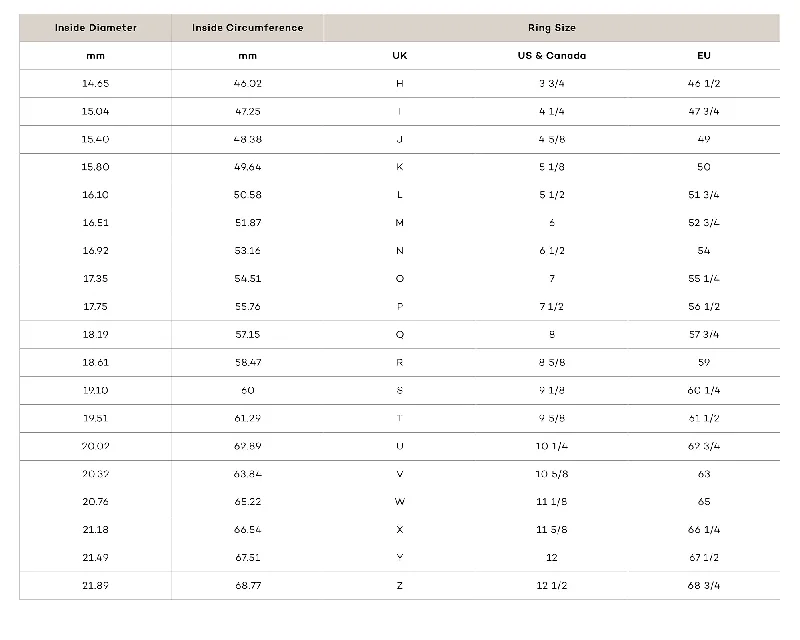Click US size 3 3/4 cell
The image size is (800, 640).
click(552, 83)
